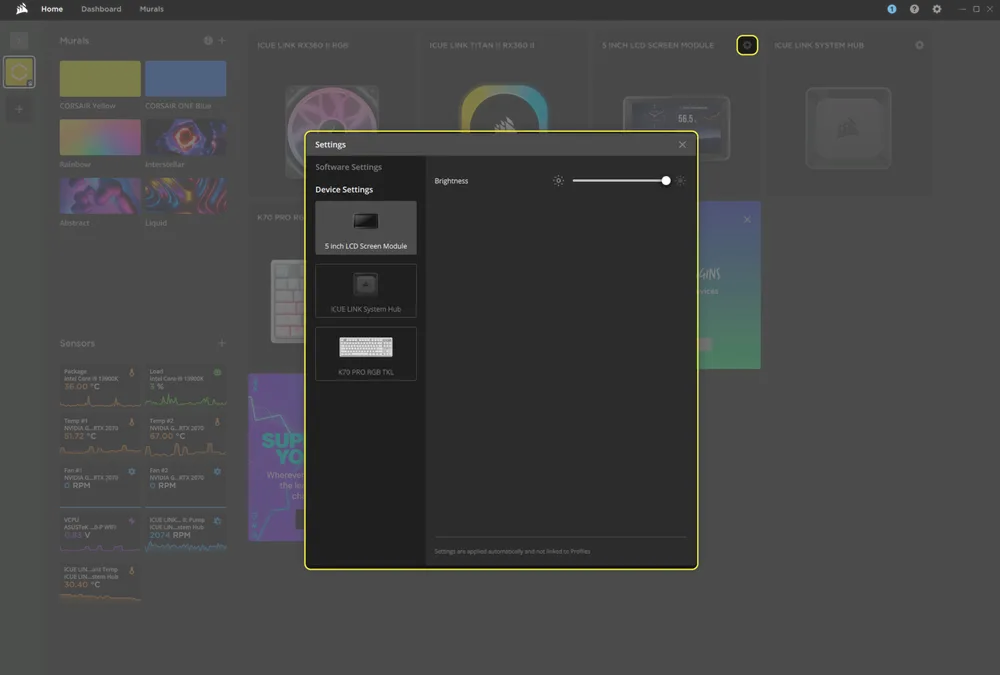
Task: Open the Load Intel Core i9 sensor card
Action: tap(186, 387)
